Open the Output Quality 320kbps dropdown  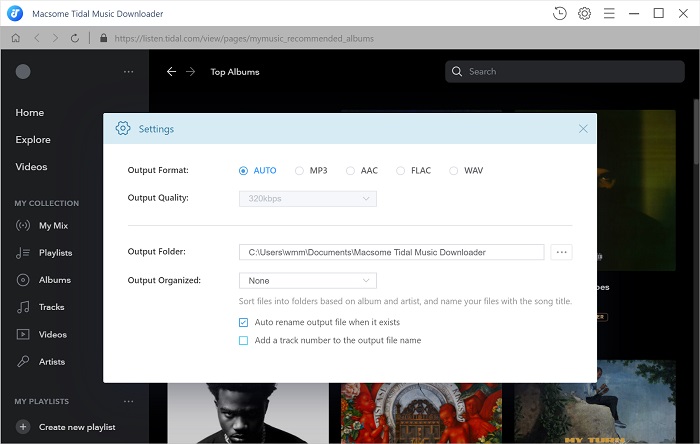(308, 199)
